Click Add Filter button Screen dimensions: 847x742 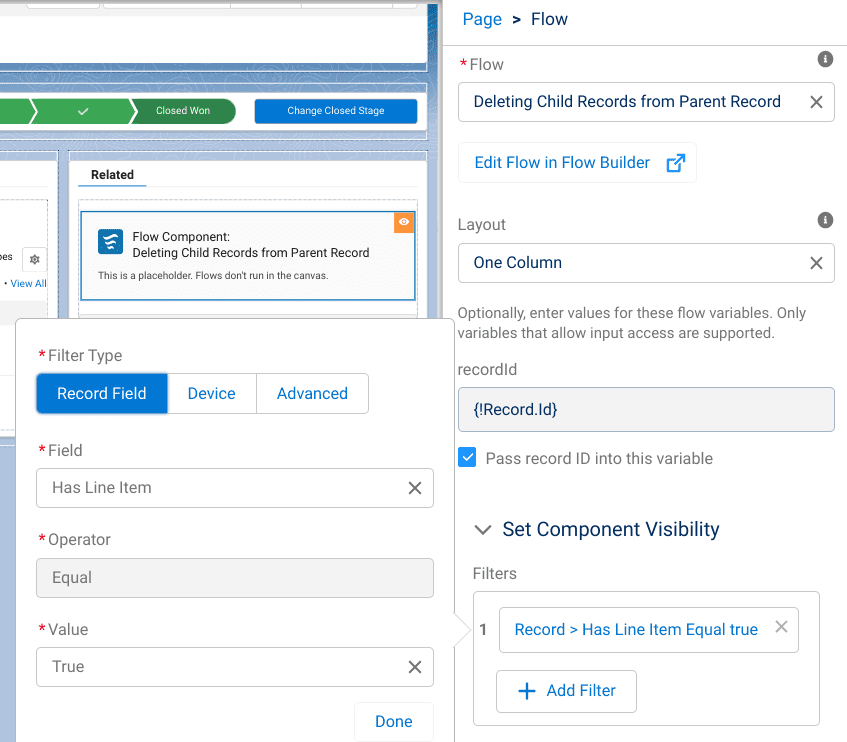click(x=566, y=691)
